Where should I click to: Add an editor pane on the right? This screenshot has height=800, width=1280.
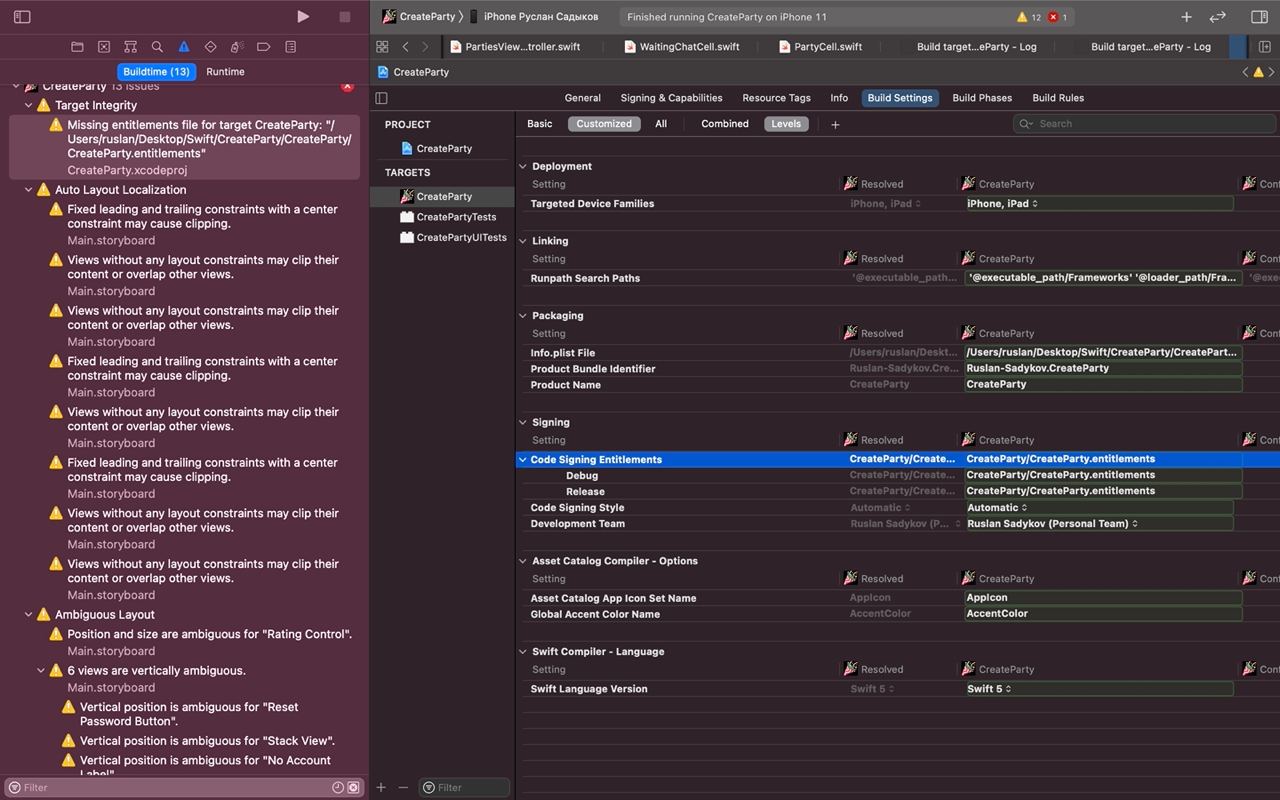point(1265,47)
